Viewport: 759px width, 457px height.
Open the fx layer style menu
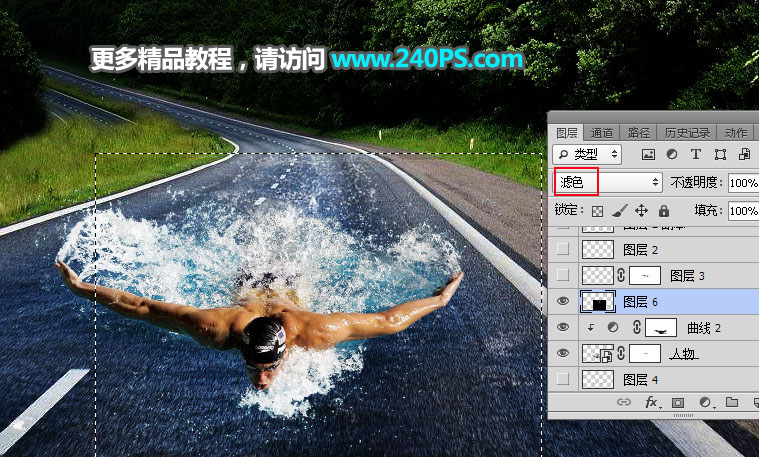(x=652, y=402)
